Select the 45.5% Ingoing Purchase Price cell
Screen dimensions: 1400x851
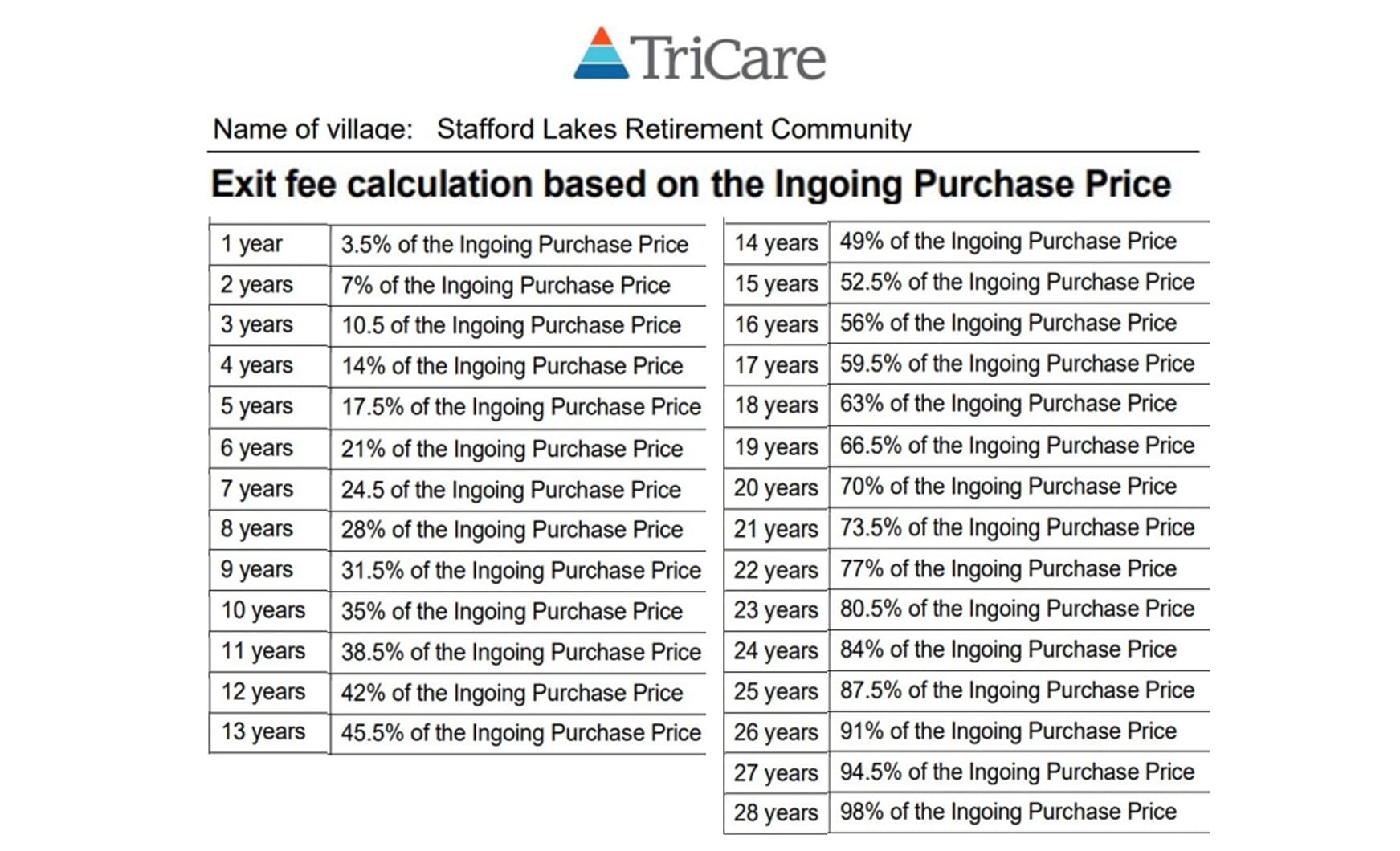tap(521, 733)
